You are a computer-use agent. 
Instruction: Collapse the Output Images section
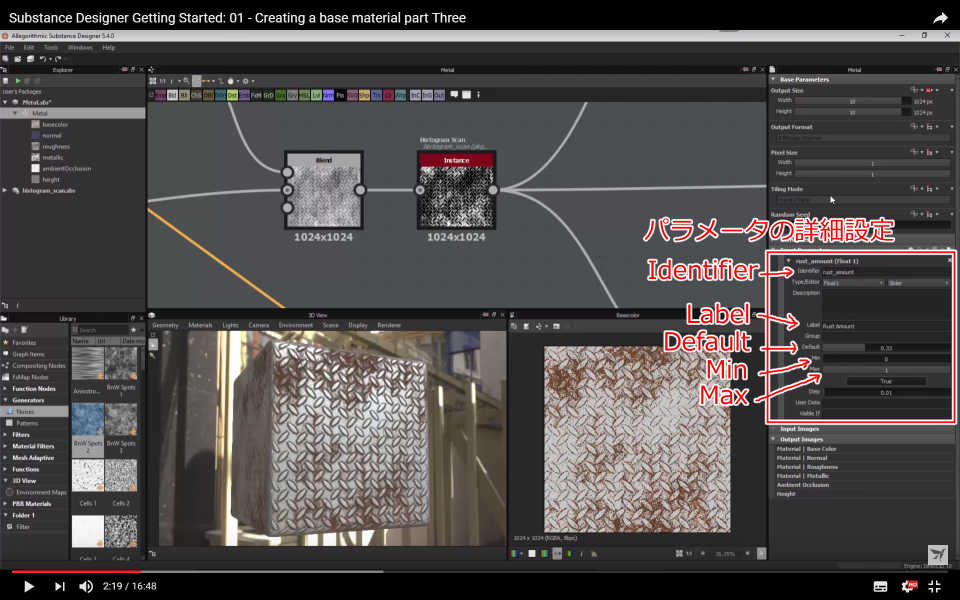pos(773,440)
